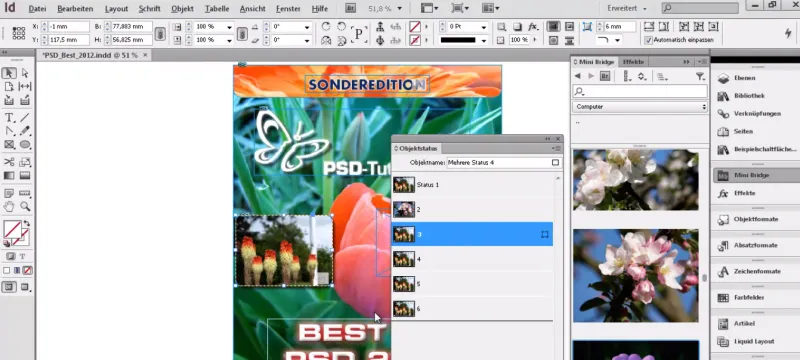Image resolution: width=800 pixels, height=360 pixels.
Task: Open the Fenster menu
Action: [x=288, y=9]
